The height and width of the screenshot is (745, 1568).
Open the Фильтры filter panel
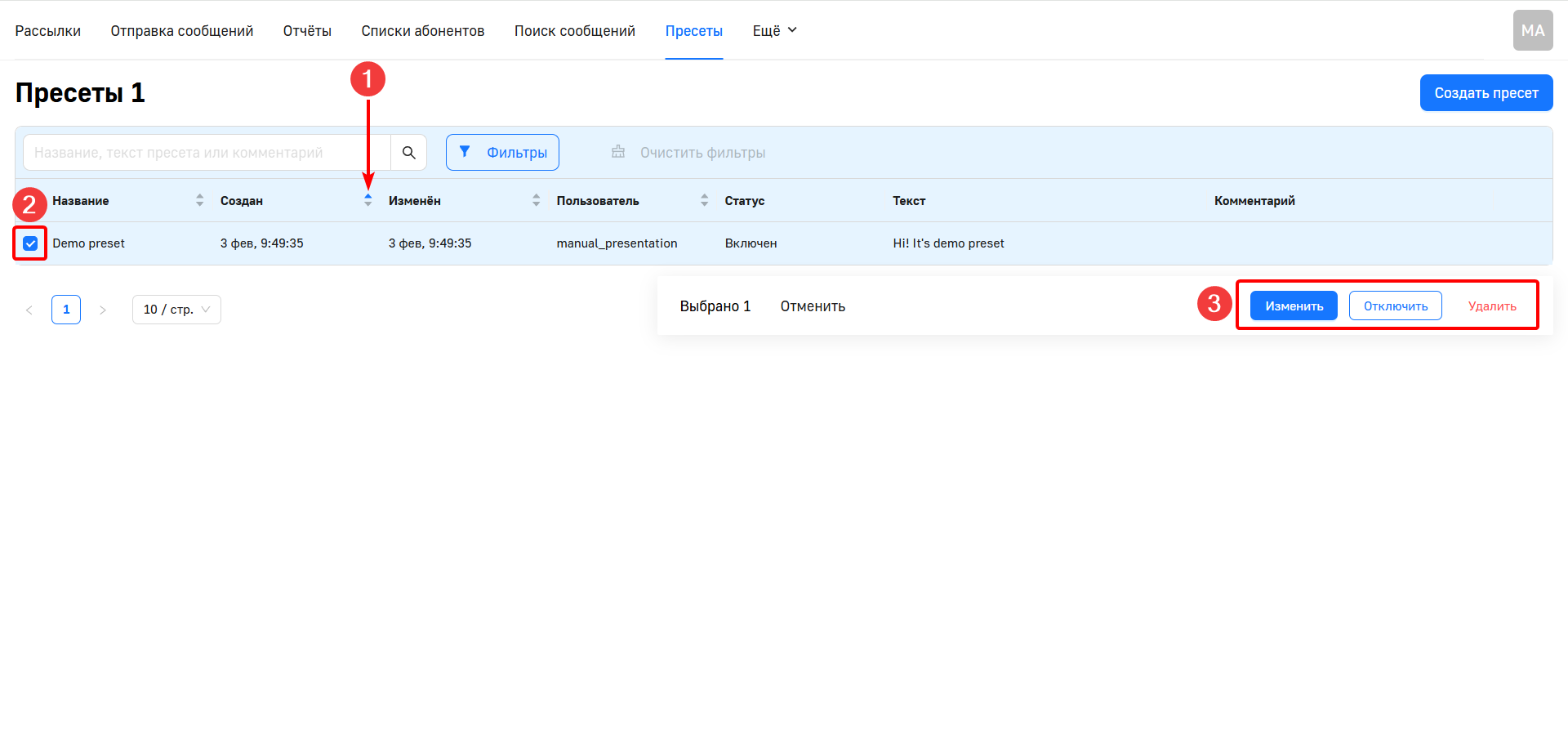pos(502,153)
